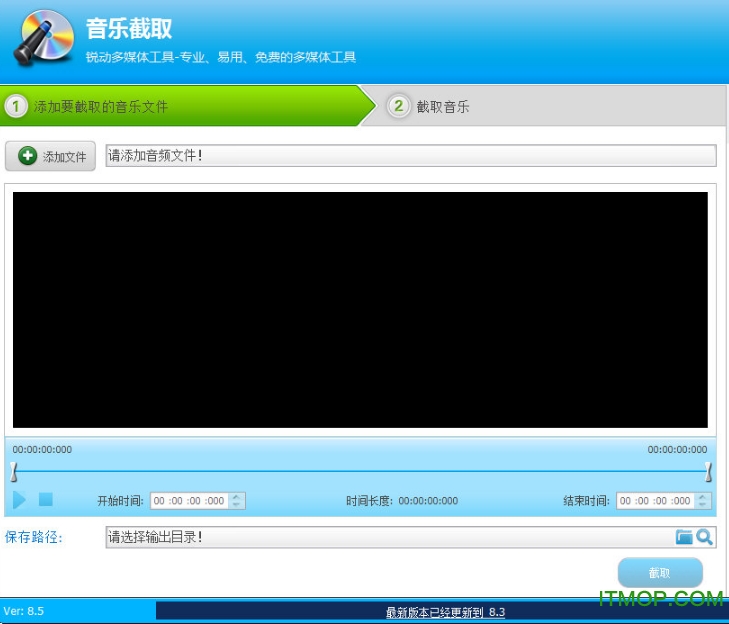Click the black audio preview area

tap(360, 310)
